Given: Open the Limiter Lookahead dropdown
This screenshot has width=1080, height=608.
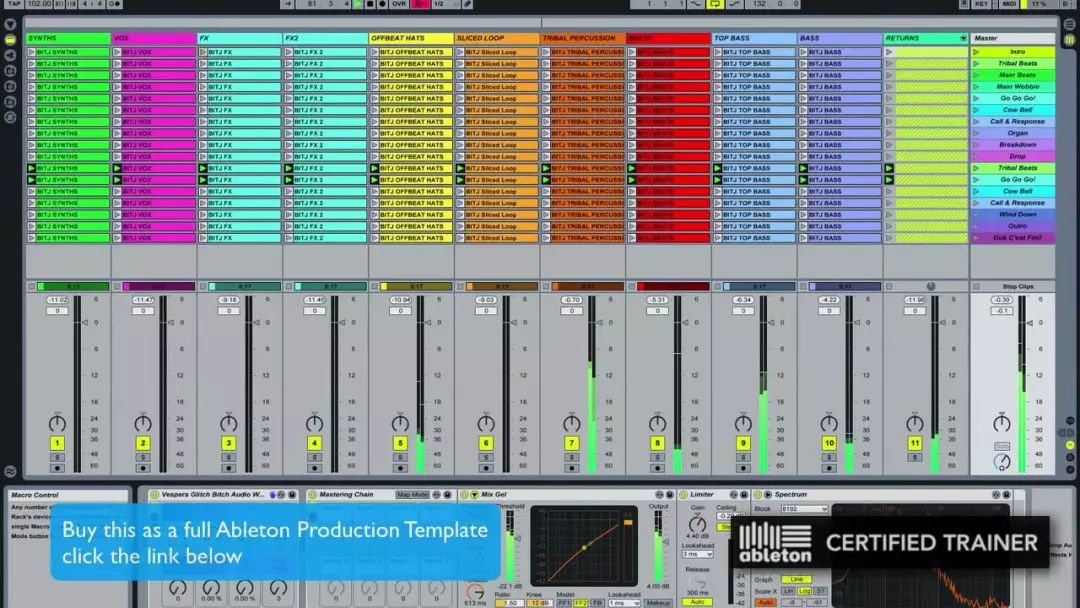Looking at the screenshot, I should tap(697, 554).
